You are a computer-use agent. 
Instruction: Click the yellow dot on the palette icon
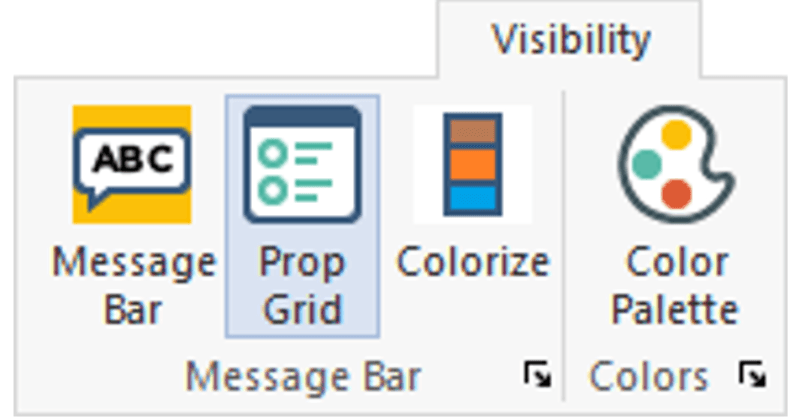pyautogui.click(x=677, y=133)
